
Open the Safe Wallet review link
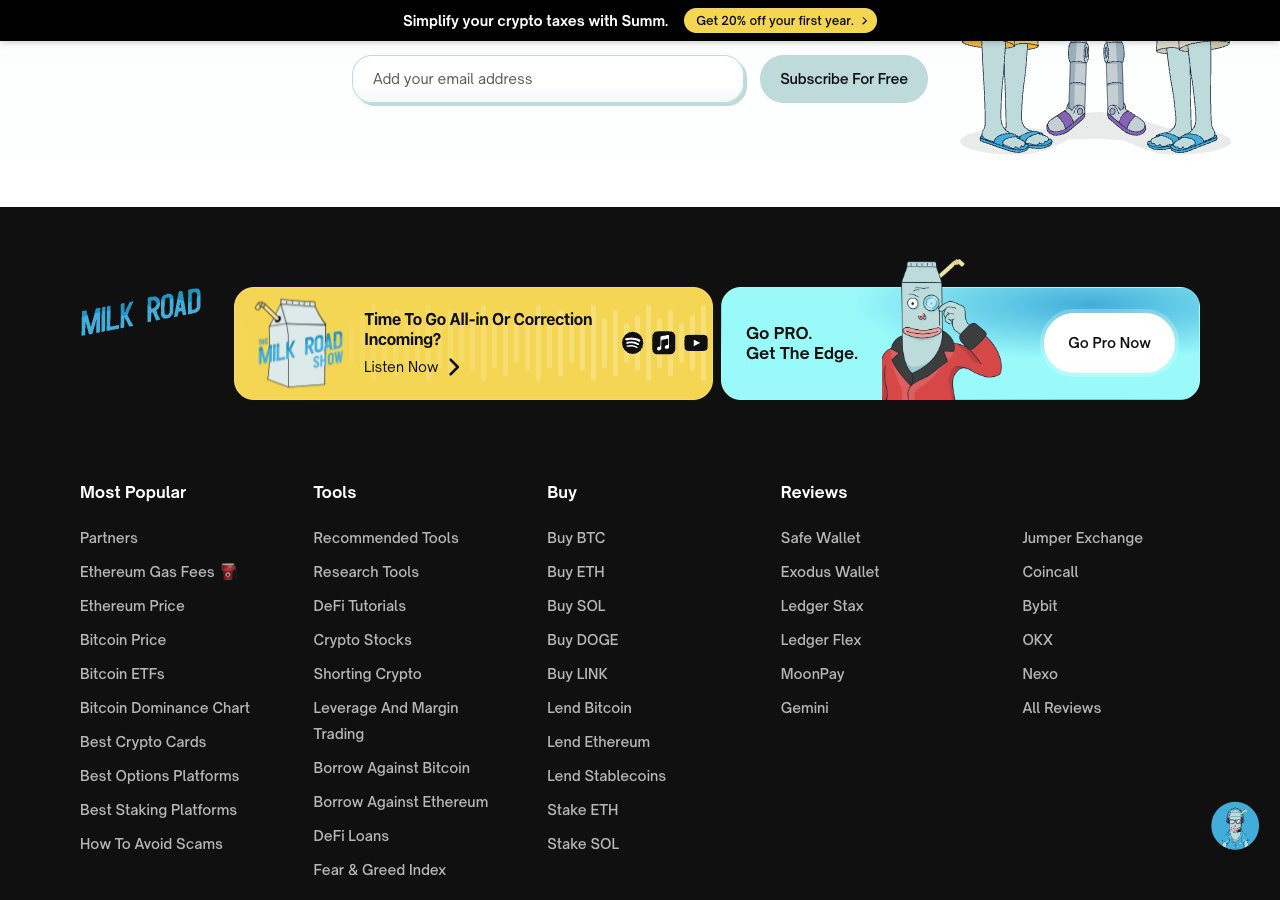tap(820, 538)
